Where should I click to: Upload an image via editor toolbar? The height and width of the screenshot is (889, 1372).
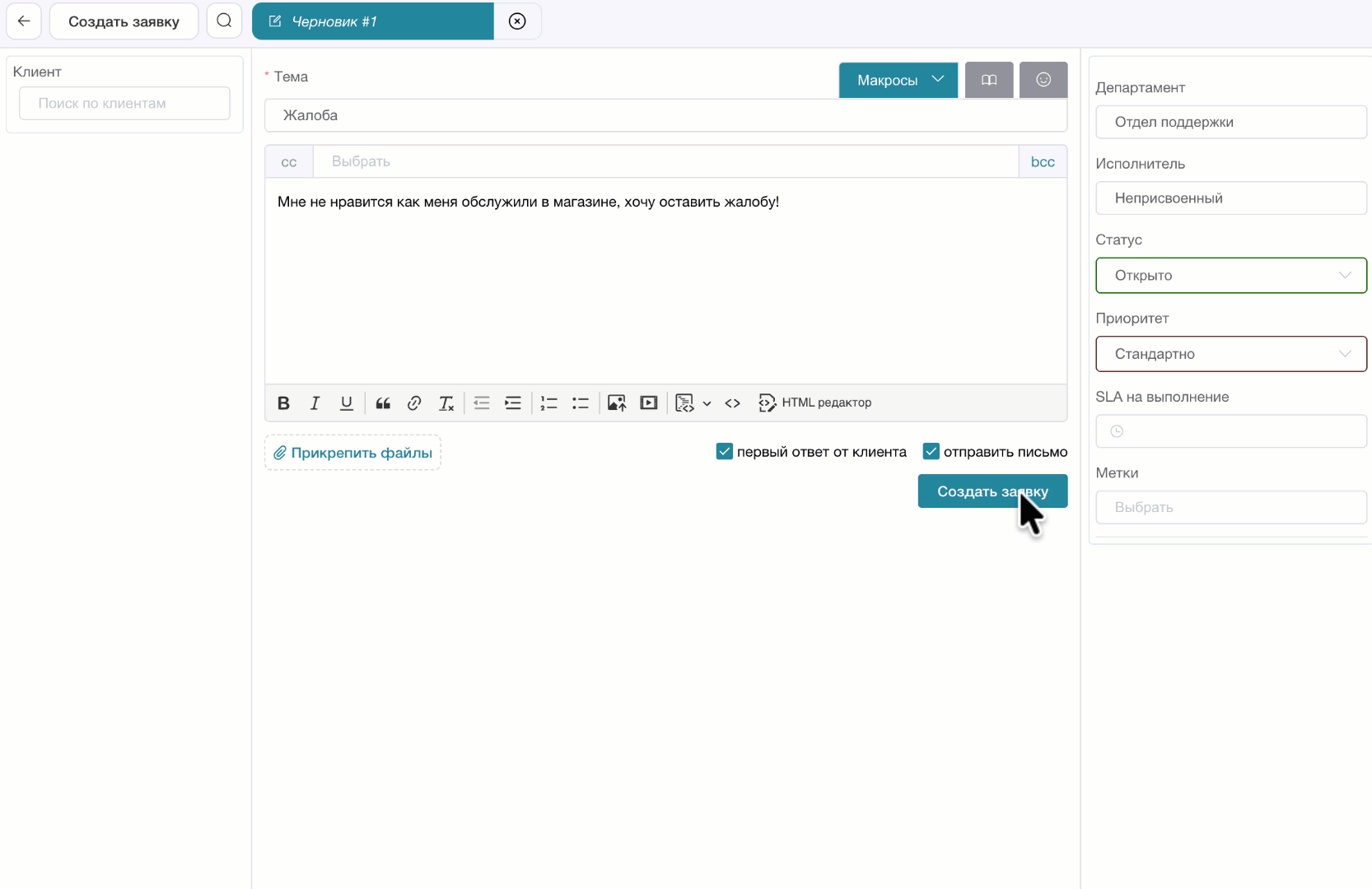[x=617, y=403]
